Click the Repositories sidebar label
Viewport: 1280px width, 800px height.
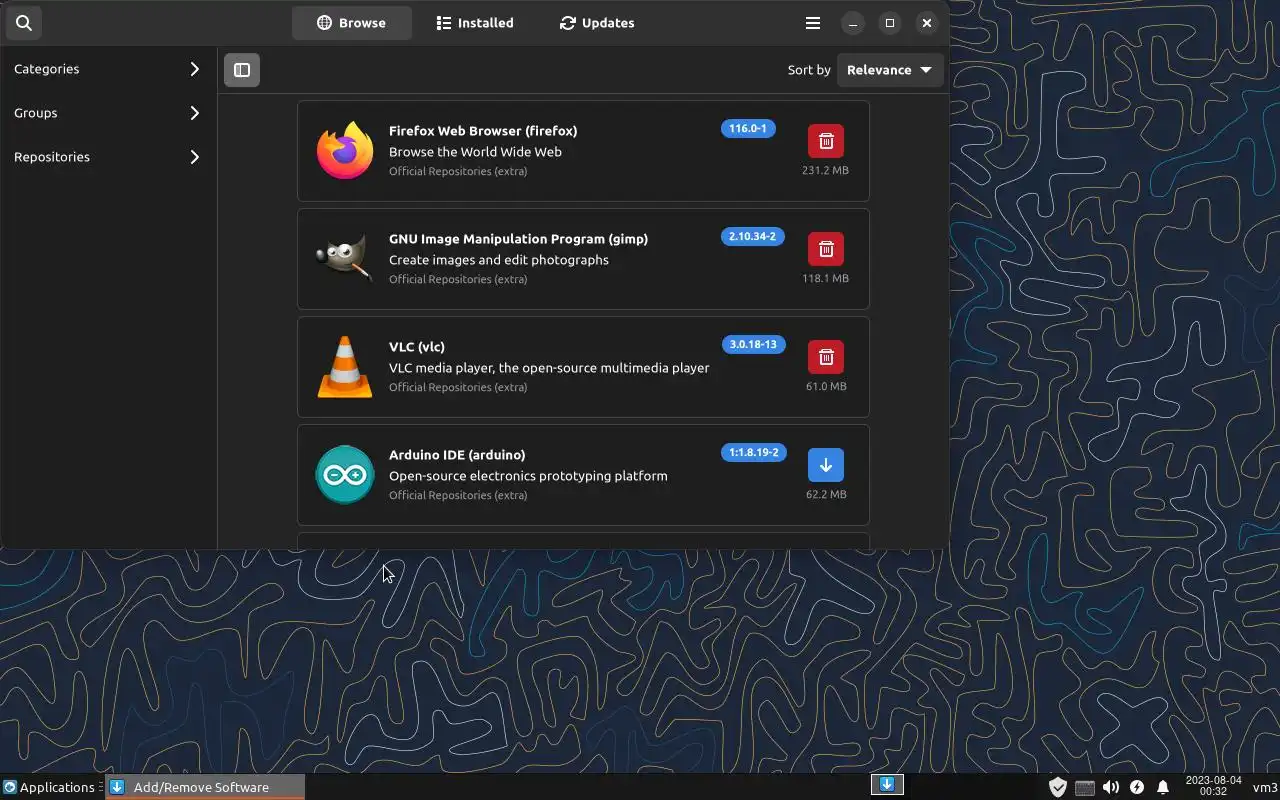(x=52, y=157)
